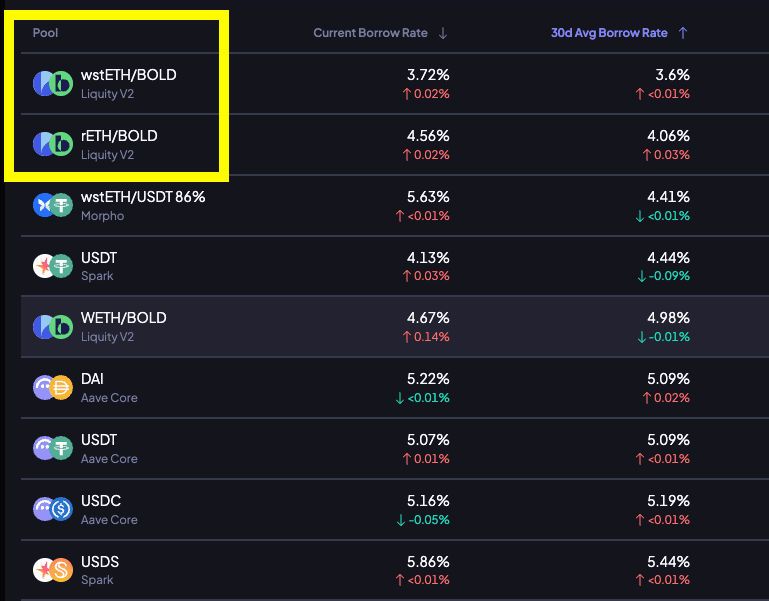Click the USDT Aave Core pool icon
This screenshot has height=601, width=769.
pos(53,448)
